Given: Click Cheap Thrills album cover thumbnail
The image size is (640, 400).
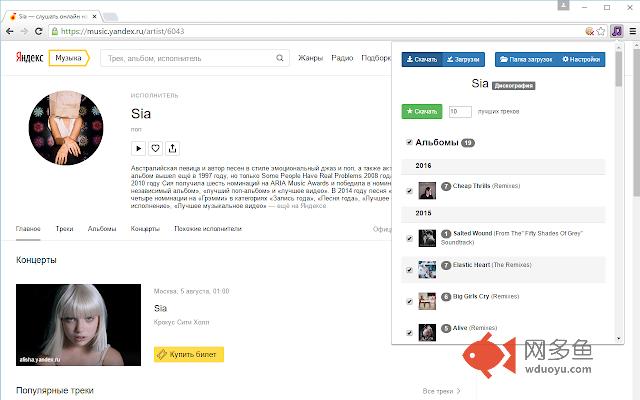Looking at the screenshot, I should 427,191.
